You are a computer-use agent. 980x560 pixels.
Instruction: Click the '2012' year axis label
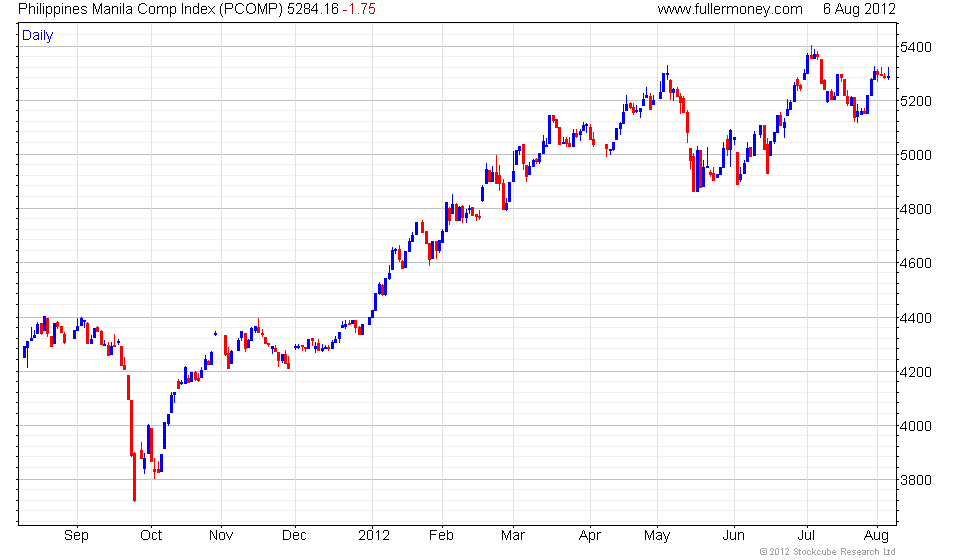click(x=374, y=536)
